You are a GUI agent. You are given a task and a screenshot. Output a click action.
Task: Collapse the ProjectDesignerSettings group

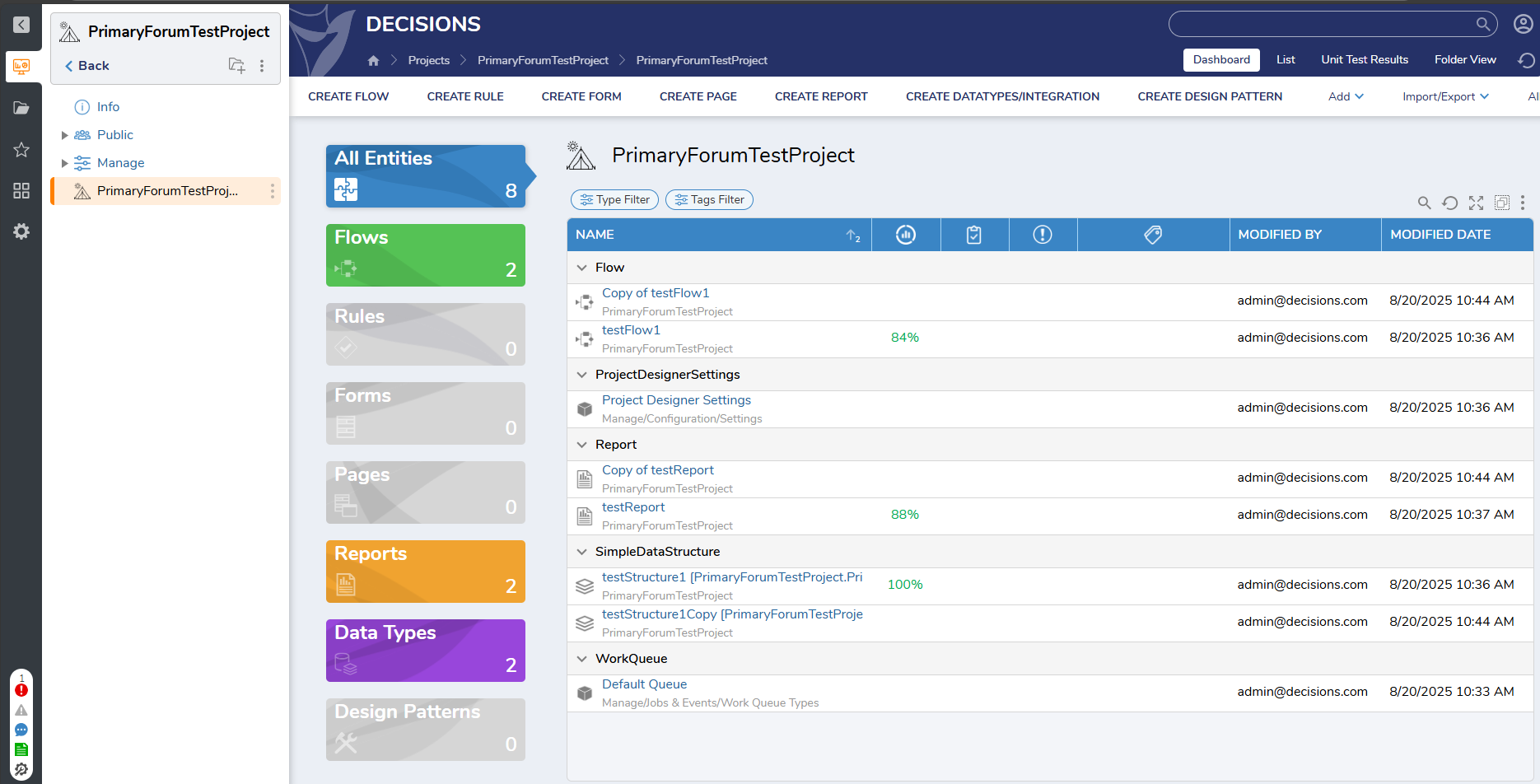click(x=581, y=375)
